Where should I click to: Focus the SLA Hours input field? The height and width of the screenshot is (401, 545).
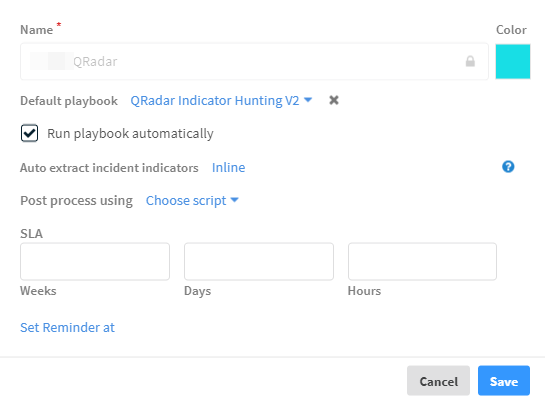[x=422, y=261]
